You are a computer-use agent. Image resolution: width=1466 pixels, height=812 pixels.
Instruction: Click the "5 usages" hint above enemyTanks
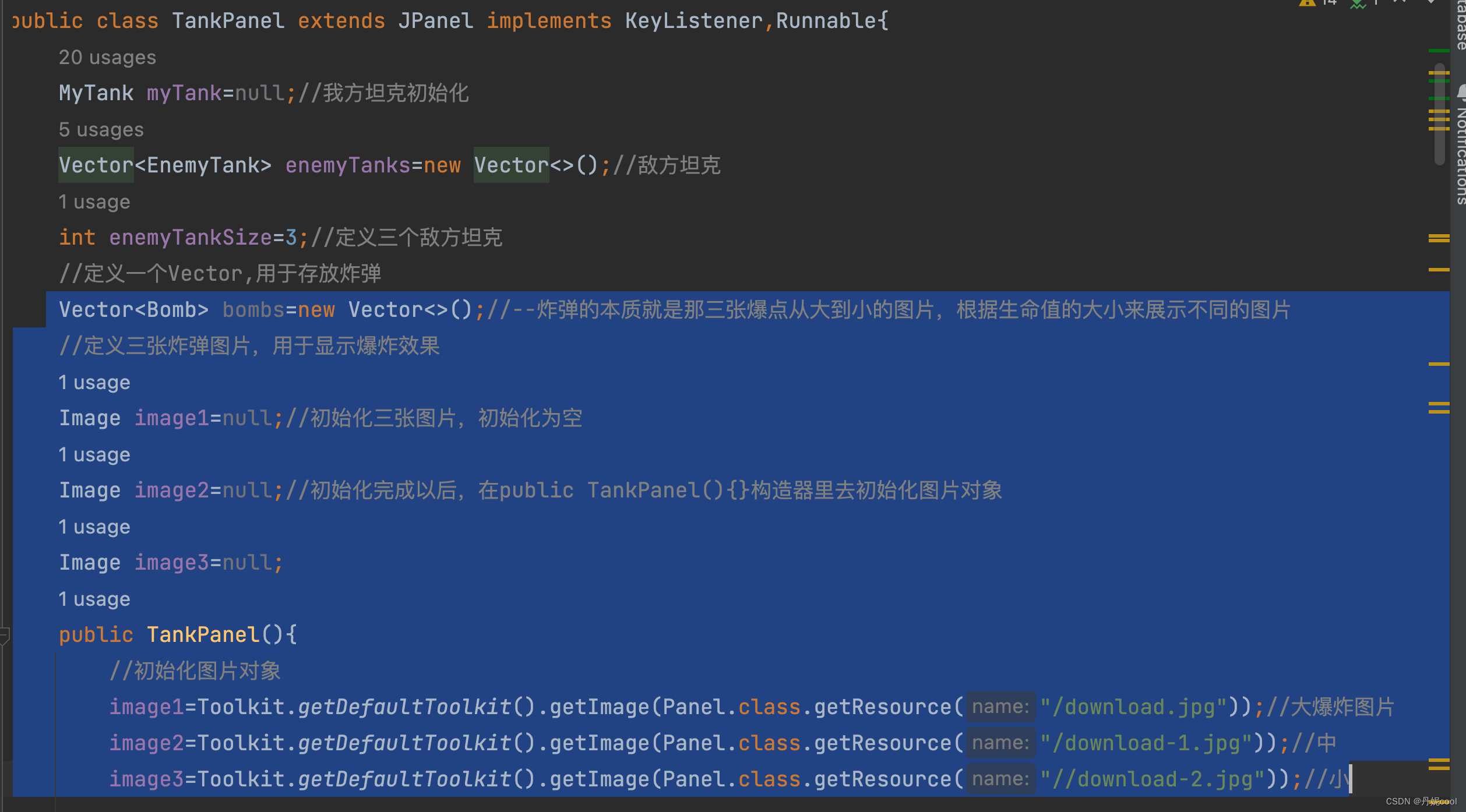(101, 130)
